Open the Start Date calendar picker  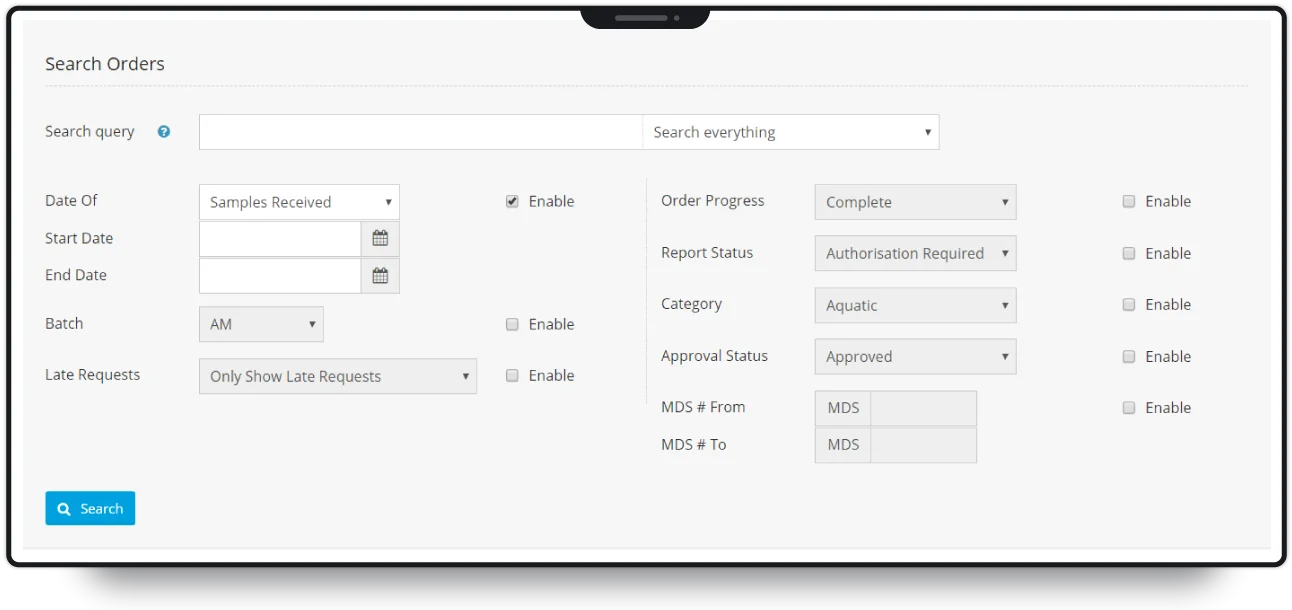[x=380, y=238]
